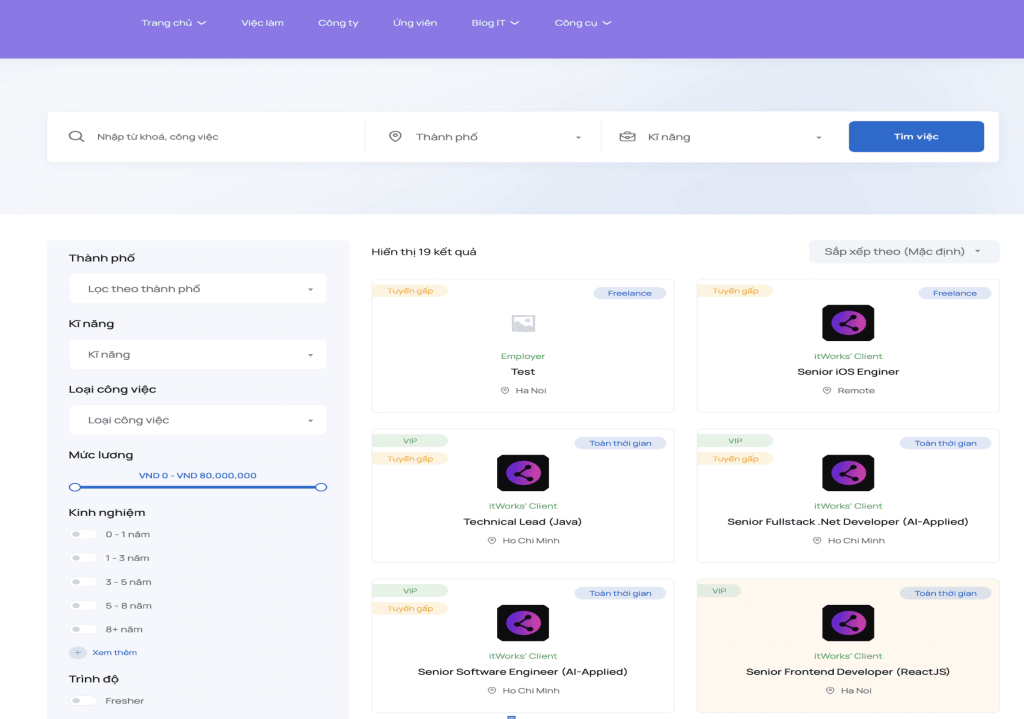Image resolution: width=1024 pixels, height=719 pixels.
Task: Click itWorks' Client on Senior iOS Enginer card
Action: (x=848, y=357)
